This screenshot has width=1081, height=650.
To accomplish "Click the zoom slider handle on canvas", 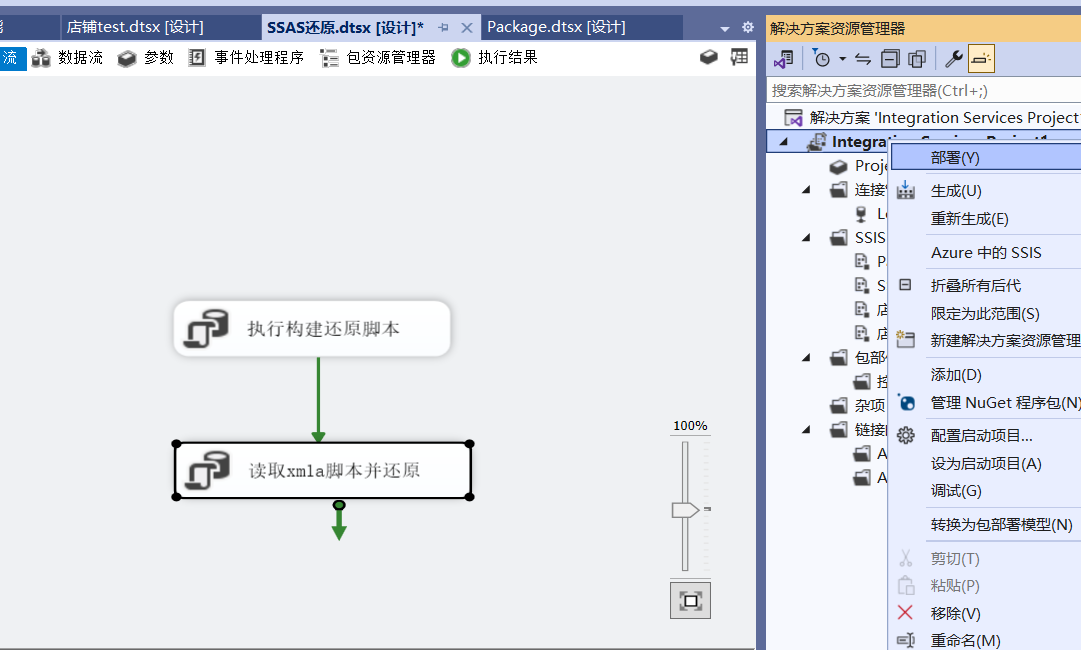I will (x=685, y=510).
